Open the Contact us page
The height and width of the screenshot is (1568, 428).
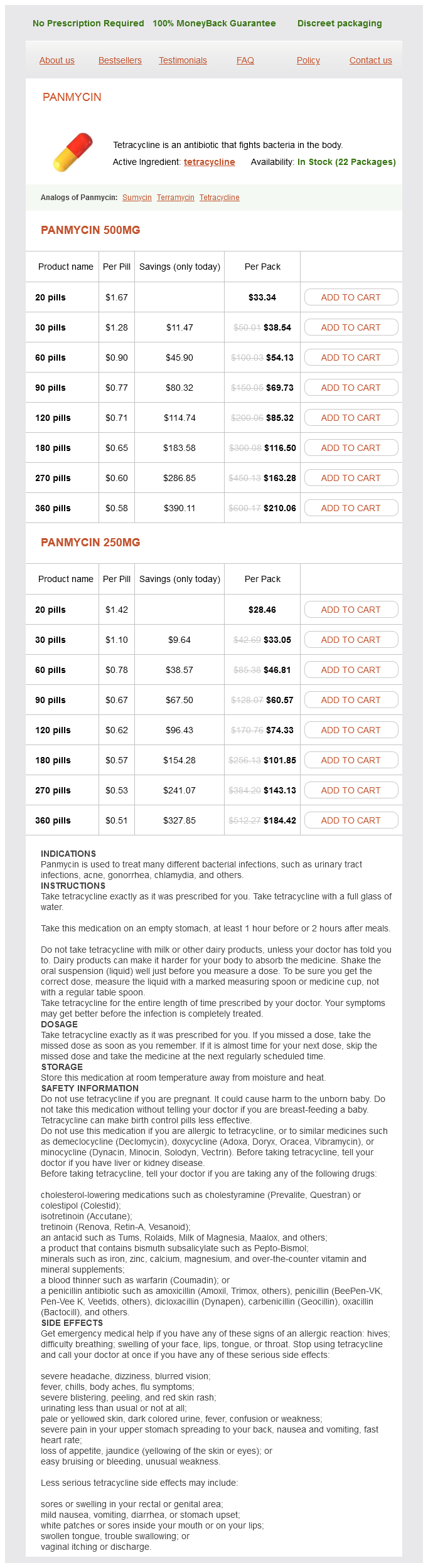pyautogui.click(x=370, y=60)
